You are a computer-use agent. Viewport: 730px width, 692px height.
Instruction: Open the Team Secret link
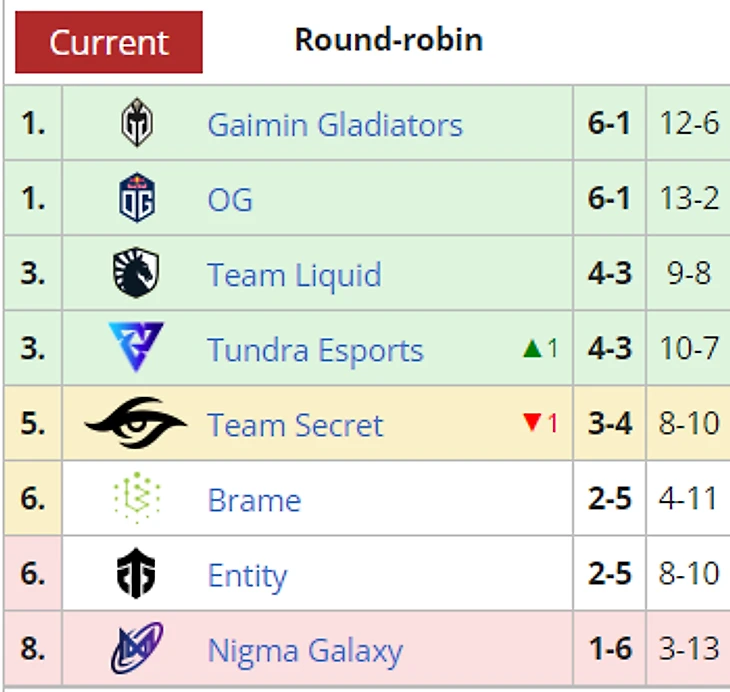[x=295, y=425]
